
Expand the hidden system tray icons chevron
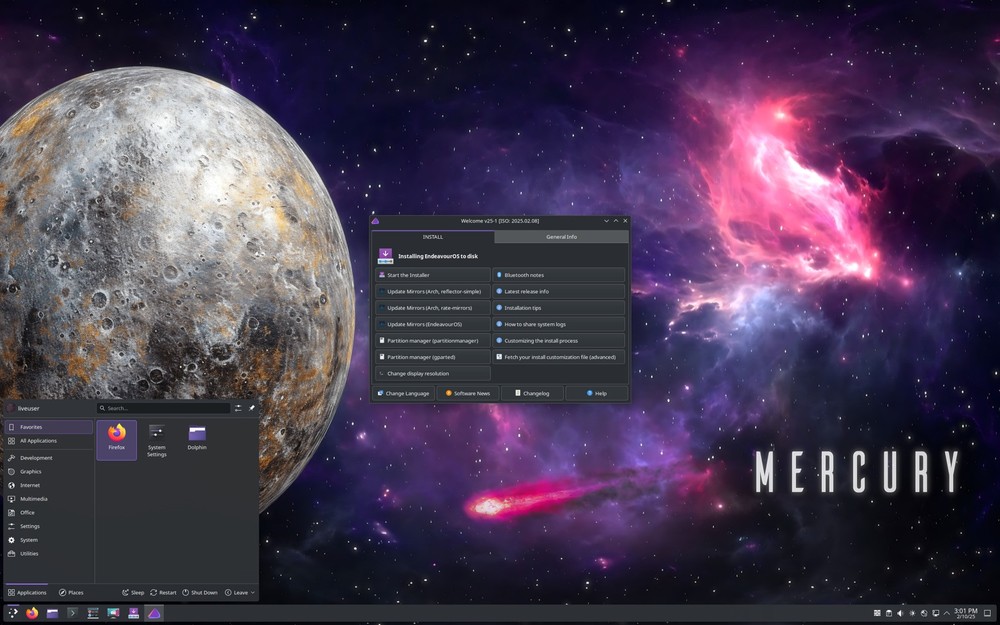point(946,613)
